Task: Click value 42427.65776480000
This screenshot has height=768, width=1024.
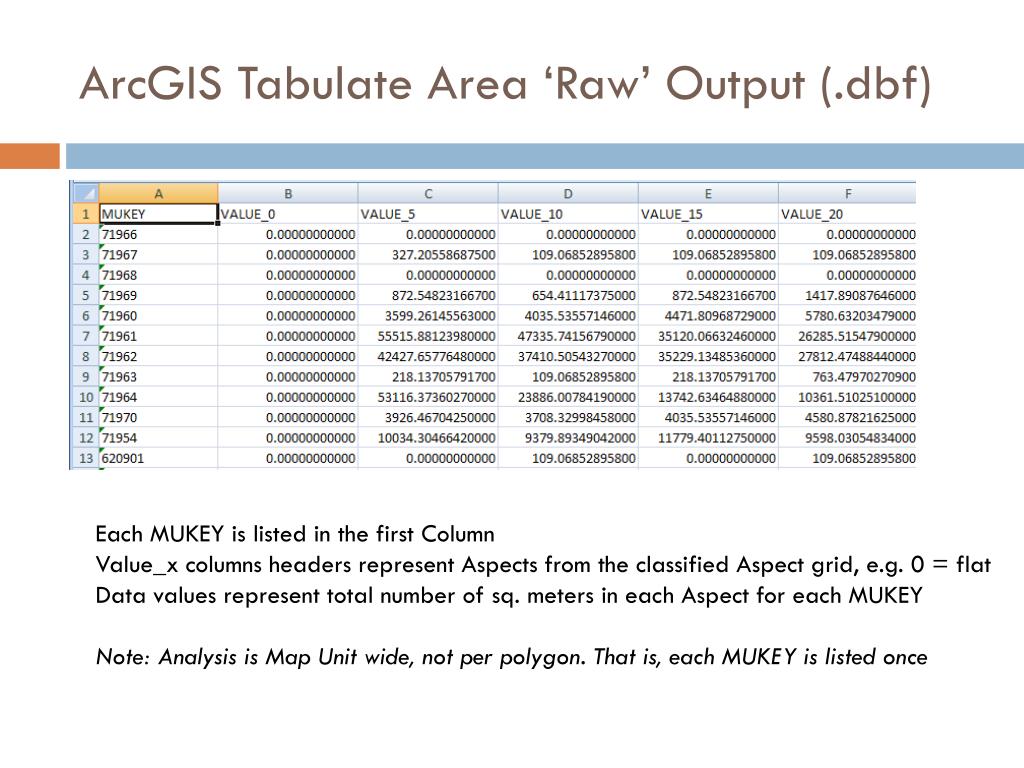Action: click(428, 357)
